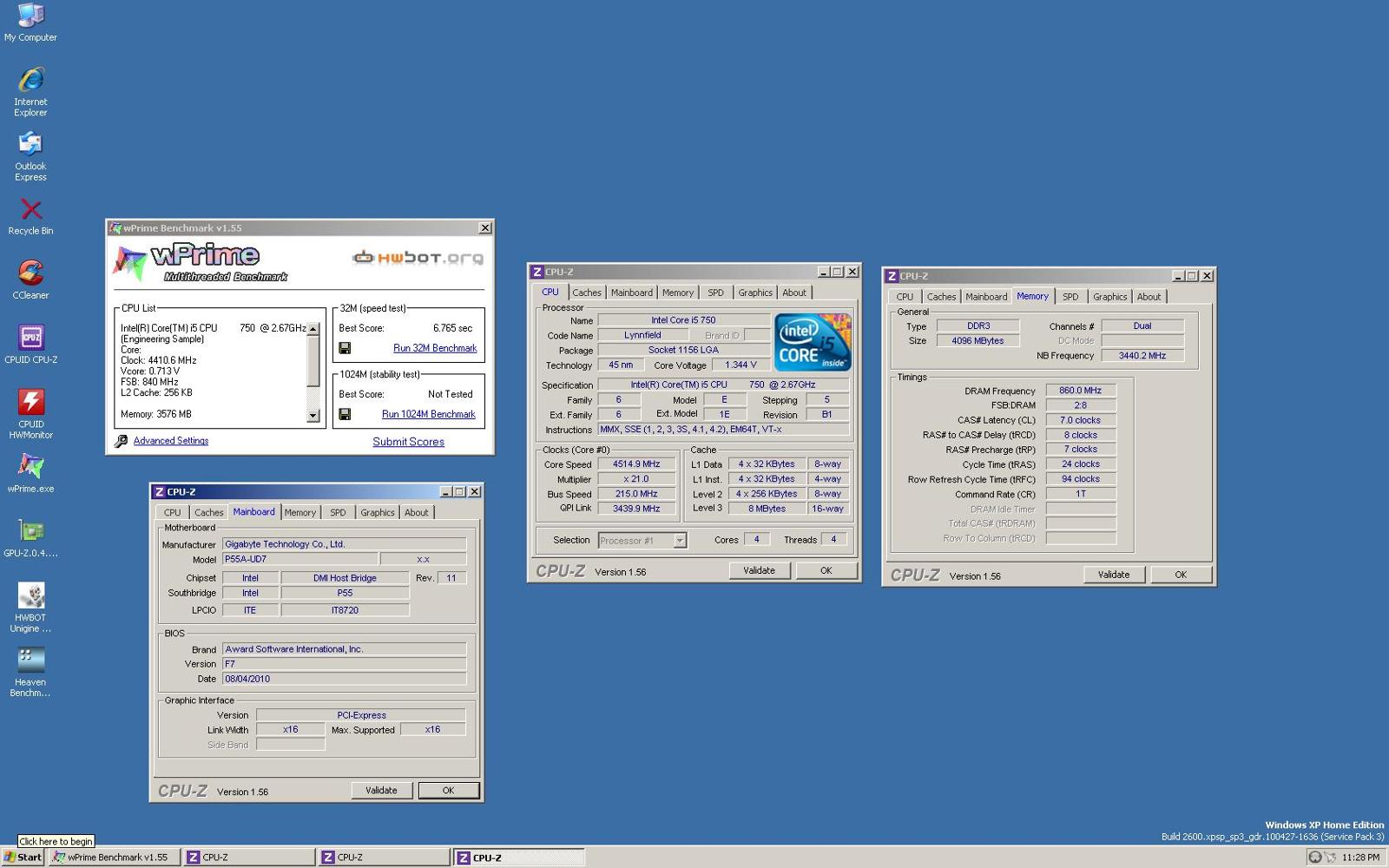
Task: Select wPrime Benchmark taskbar button
Action: pos(115,858)
